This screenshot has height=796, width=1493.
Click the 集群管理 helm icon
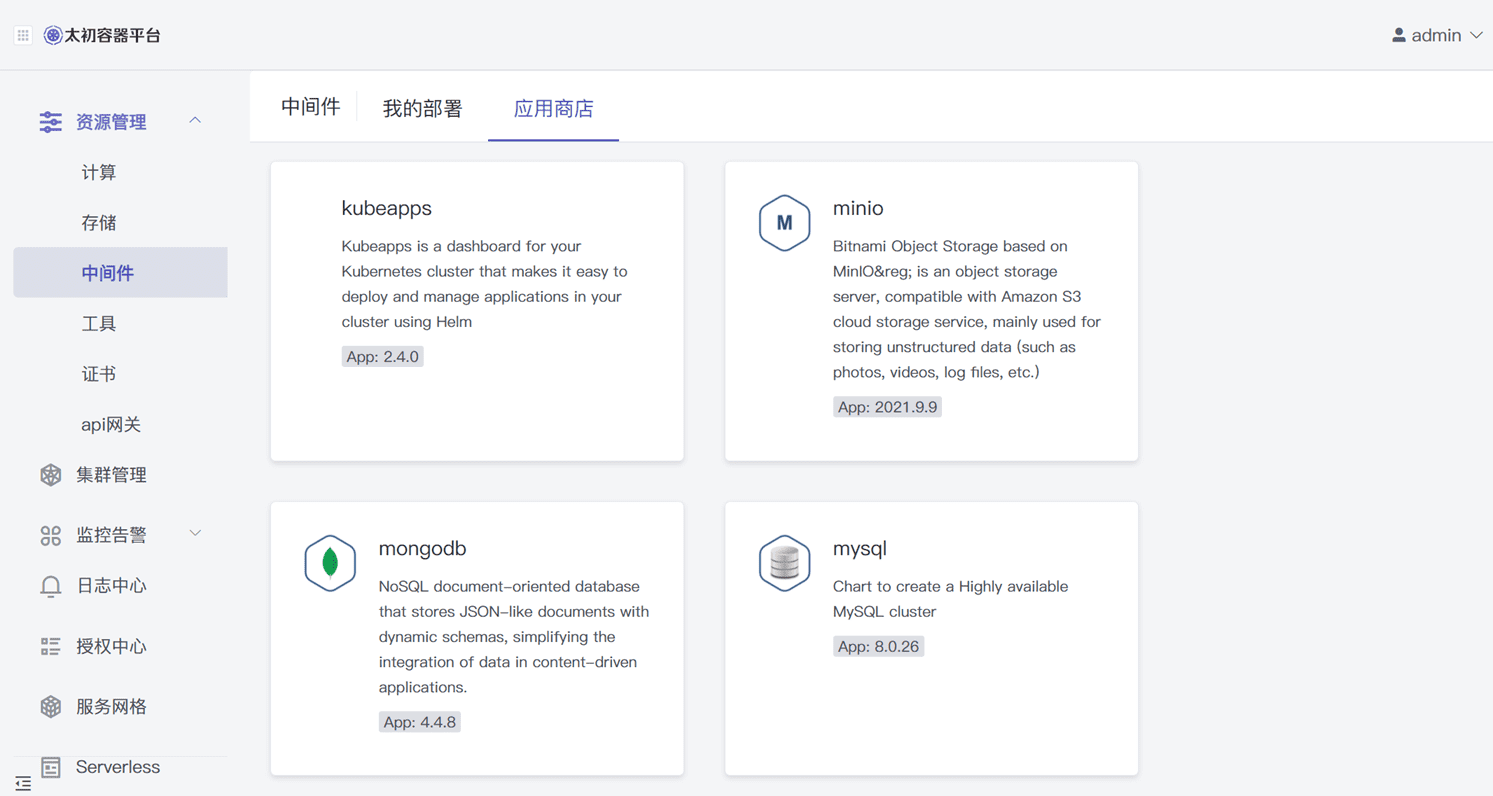tap(51, 475)
